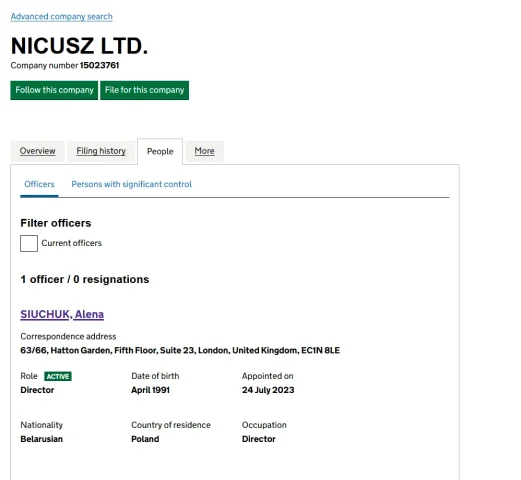Open the Filing history tab
The height and width of the screenshot is (480, 521).
(x=101, y=151)
